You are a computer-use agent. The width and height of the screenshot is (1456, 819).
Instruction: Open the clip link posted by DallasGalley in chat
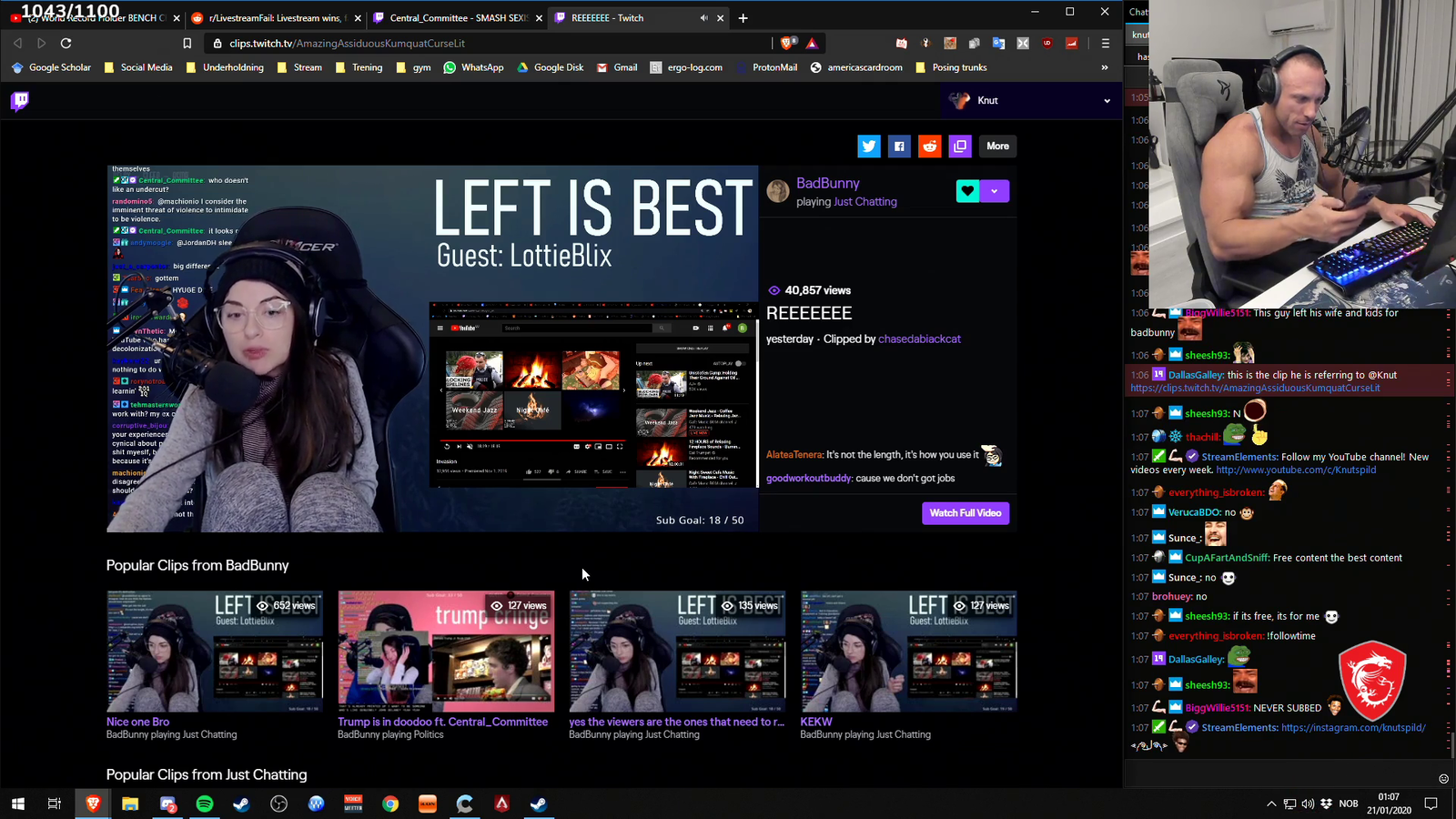pos(1255,388)
